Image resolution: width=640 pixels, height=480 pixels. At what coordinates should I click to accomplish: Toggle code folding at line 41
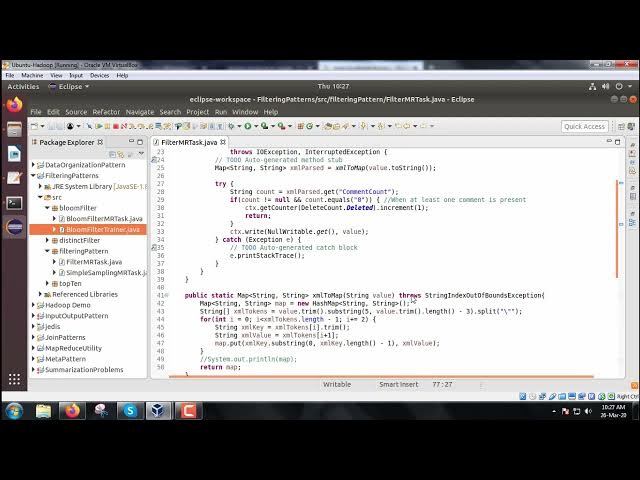(168, 295)
